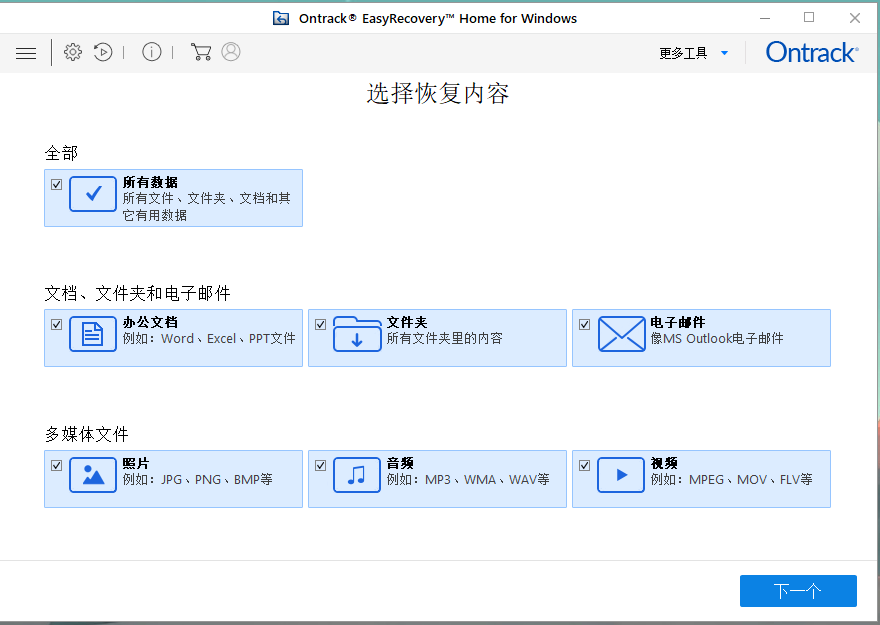Click the 音频 music note icon

pos(357,475)
